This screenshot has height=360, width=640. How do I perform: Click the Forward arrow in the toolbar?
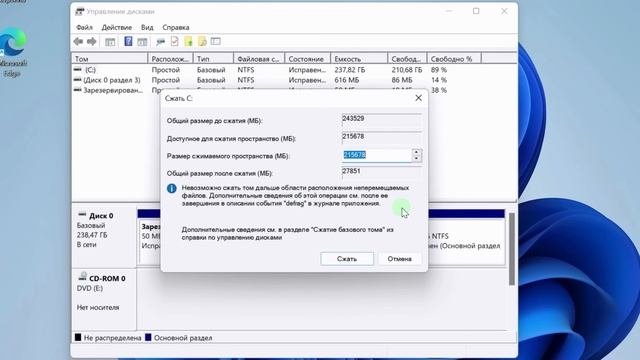pos(92,41)
